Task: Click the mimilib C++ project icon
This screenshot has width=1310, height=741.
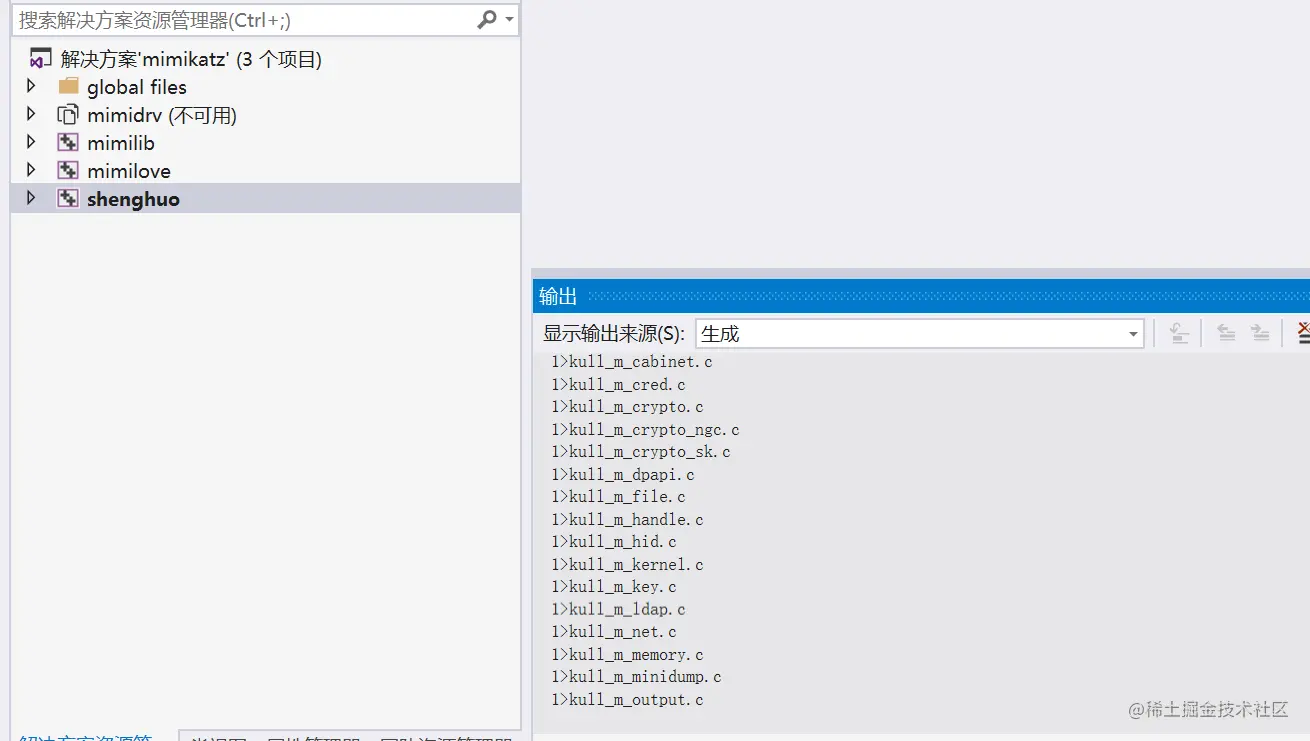Action: point(68,142)
